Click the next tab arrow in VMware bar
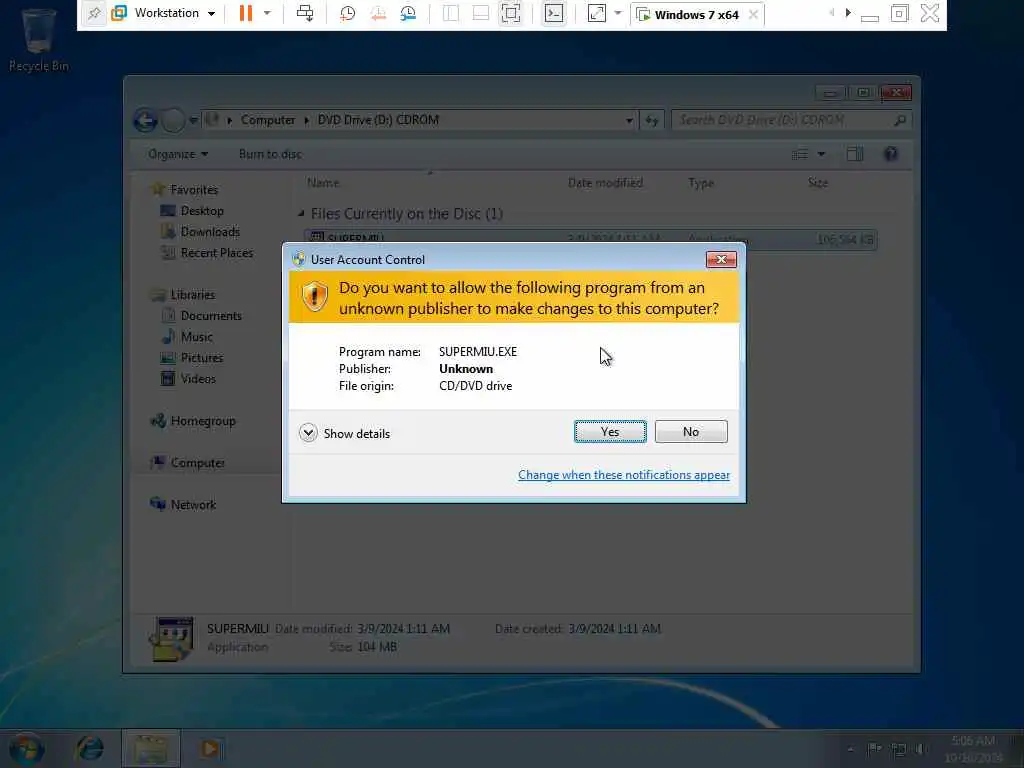The image size is (1024, 768). click(848, 13)
